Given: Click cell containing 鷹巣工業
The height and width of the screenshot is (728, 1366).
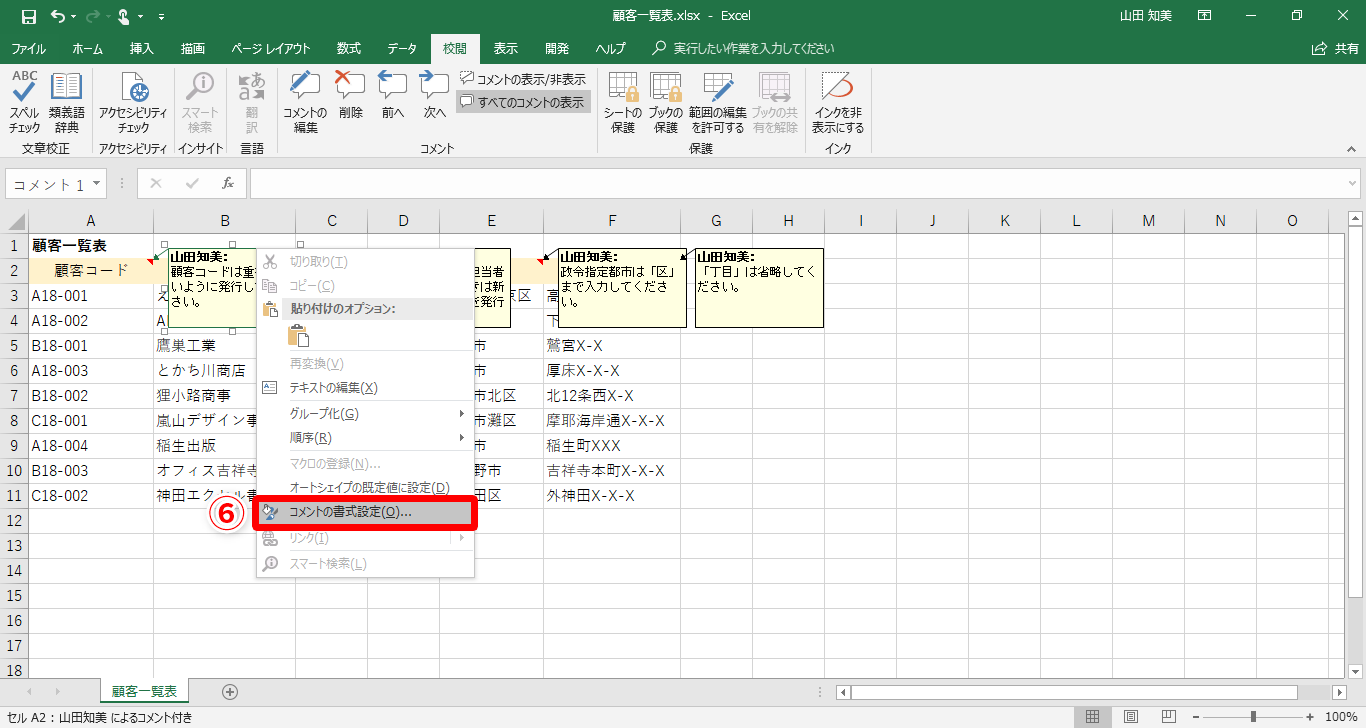Looking at the screenshot, I should (225, 346).
